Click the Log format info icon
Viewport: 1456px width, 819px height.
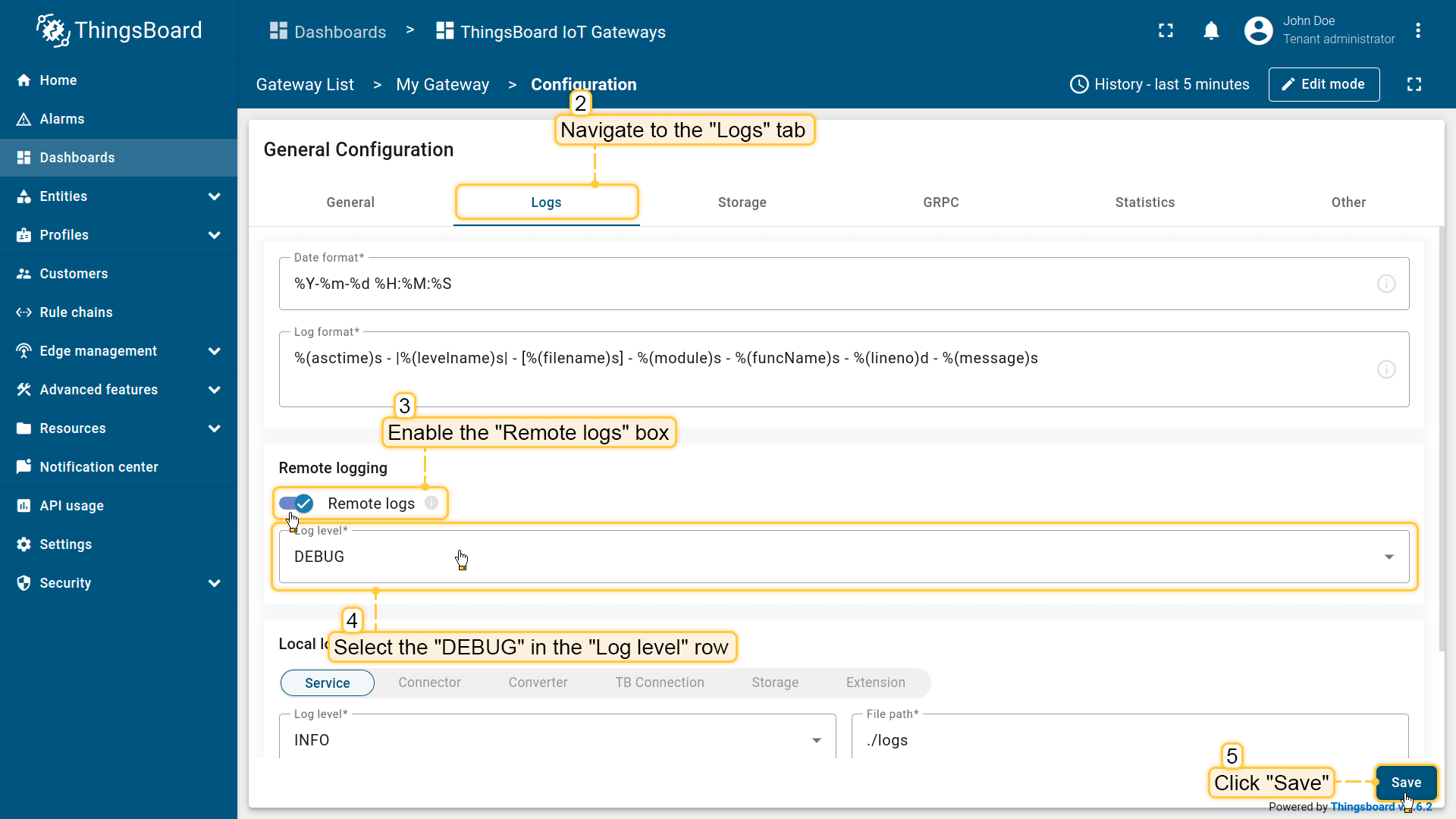(1386, 369)
